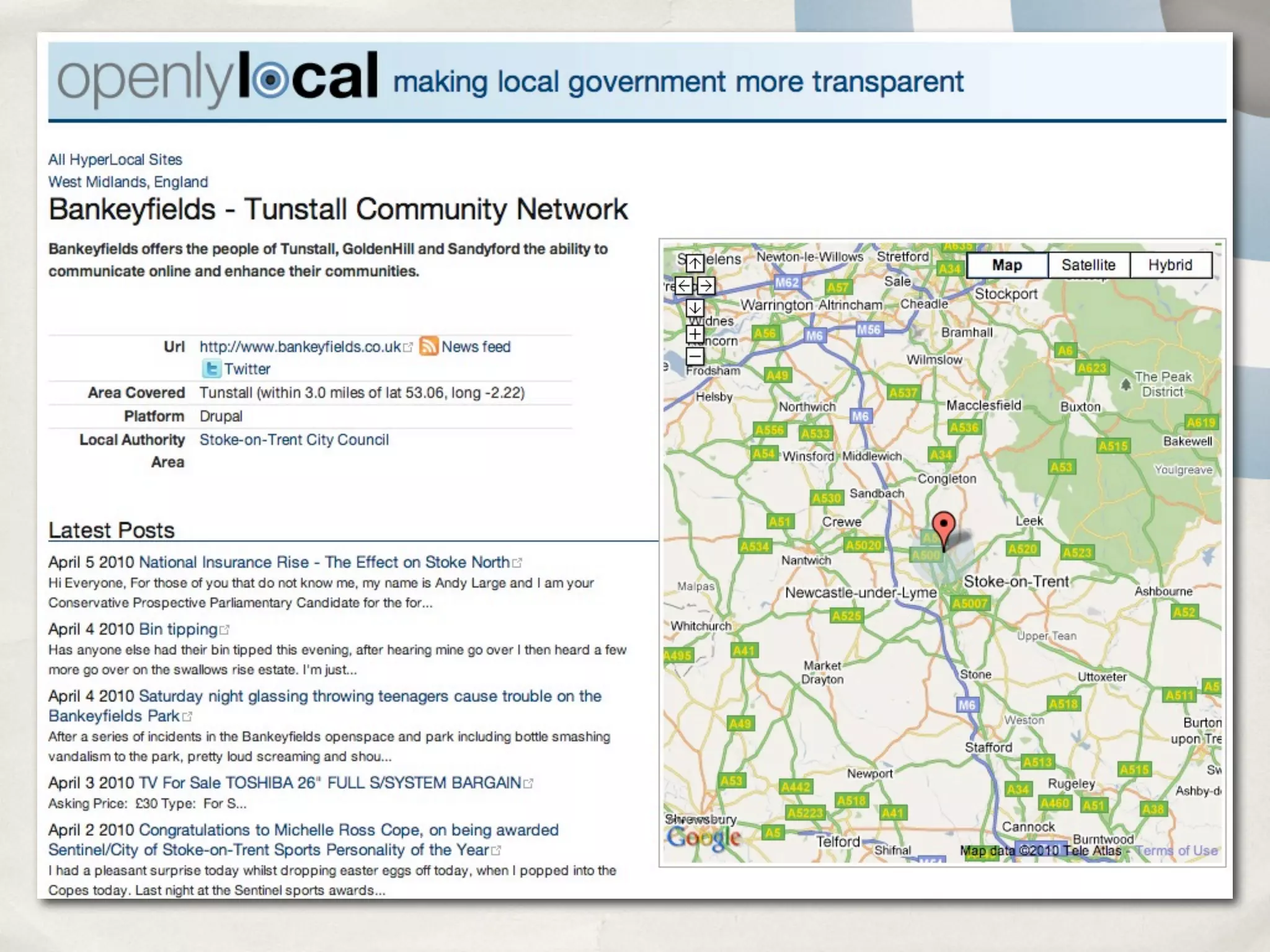Click the red map location marker
The width and height of the screenshot is (1270, 952).
coord(943,527)
